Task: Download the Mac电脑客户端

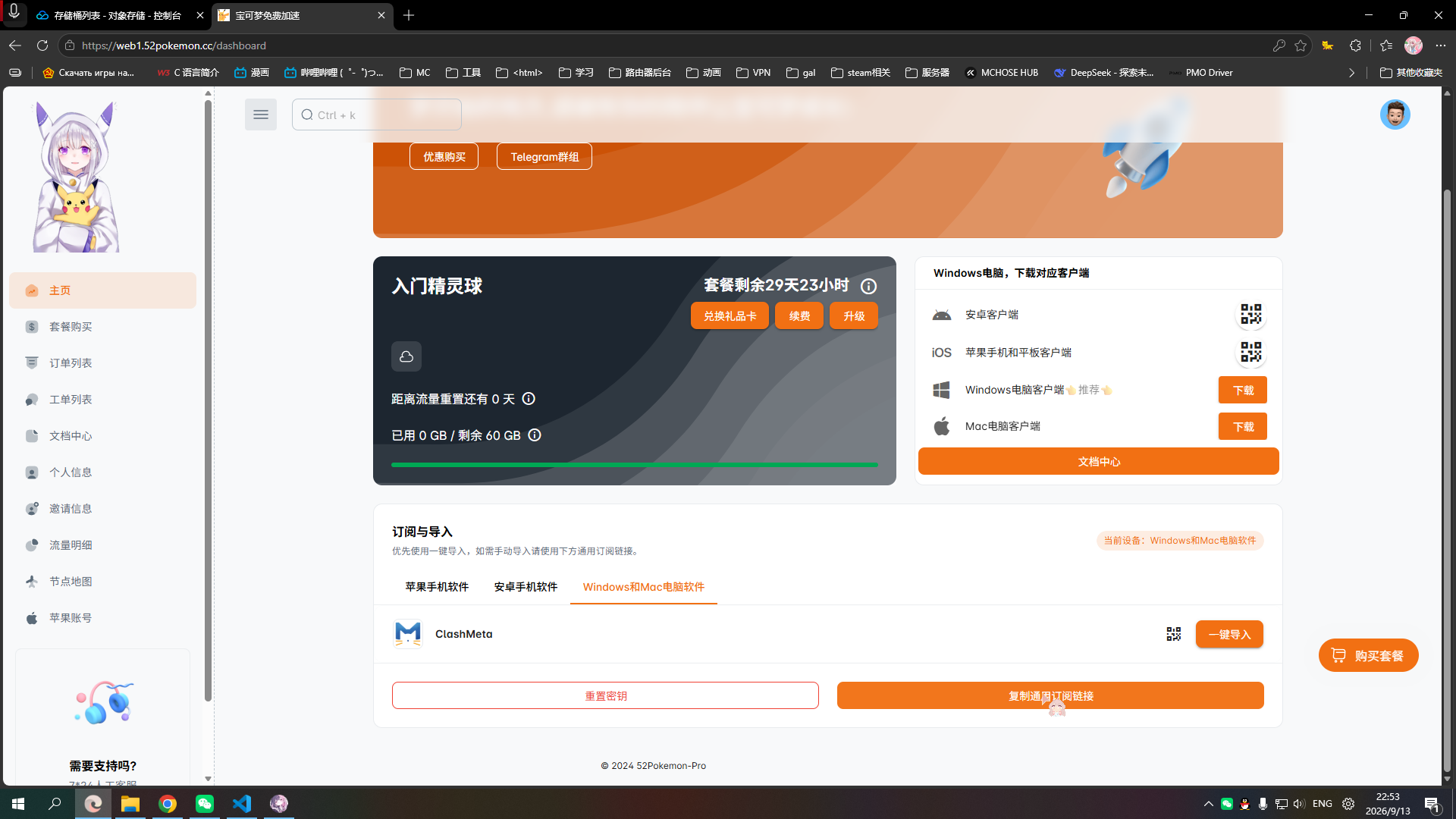Action: click(1243, 426)
